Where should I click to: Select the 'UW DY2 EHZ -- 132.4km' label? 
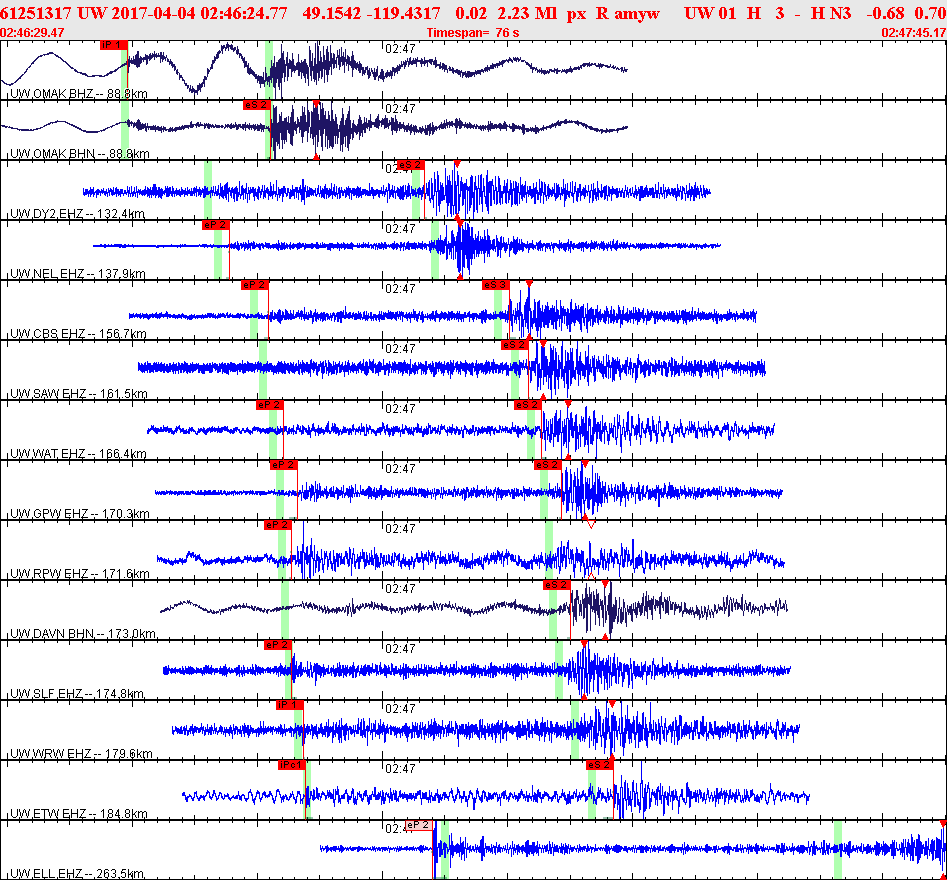[x=77, y=213]
